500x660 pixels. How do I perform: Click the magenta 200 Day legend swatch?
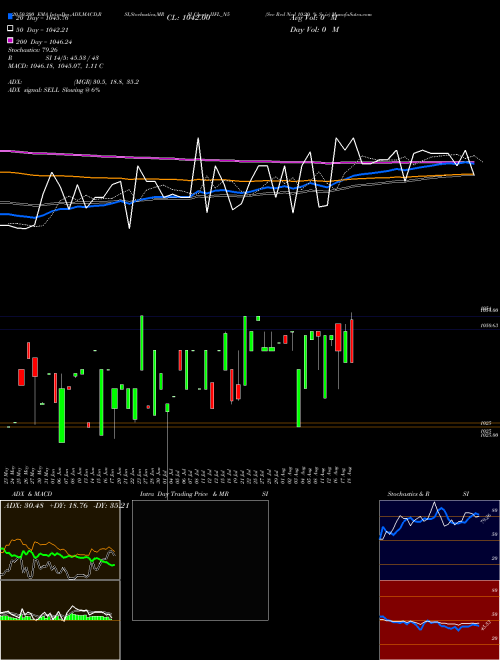[x=11, y=40]
